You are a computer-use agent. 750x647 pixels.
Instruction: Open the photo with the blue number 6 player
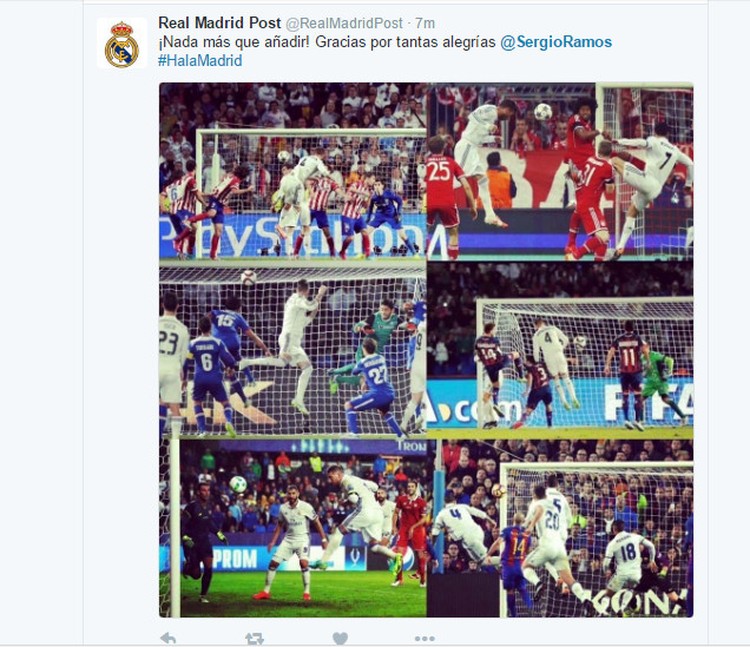[293, 351]
